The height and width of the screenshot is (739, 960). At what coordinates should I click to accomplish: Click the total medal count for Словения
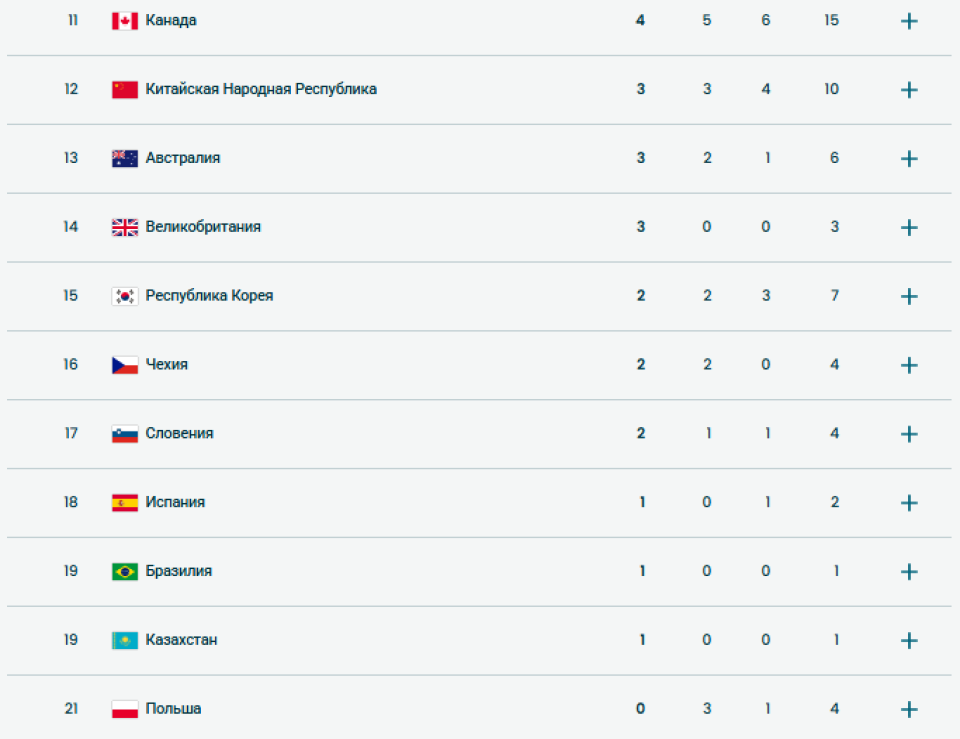pyautogui.click(x=834, y=433)
